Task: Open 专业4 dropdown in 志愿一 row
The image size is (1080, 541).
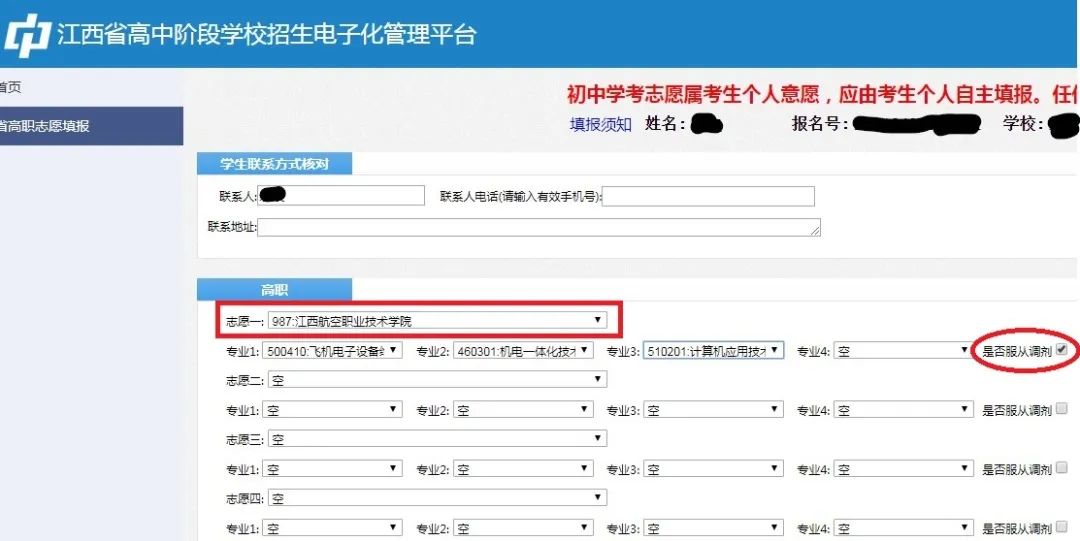Action: point(903,351)
